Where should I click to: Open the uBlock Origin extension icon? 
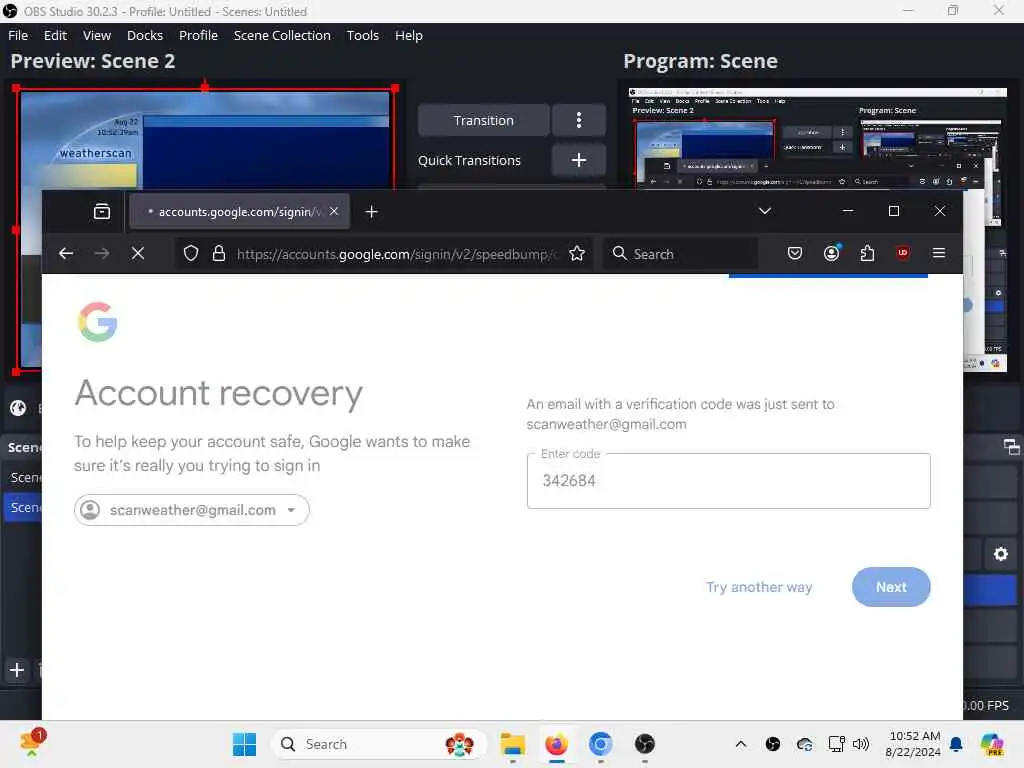(903, 253)
